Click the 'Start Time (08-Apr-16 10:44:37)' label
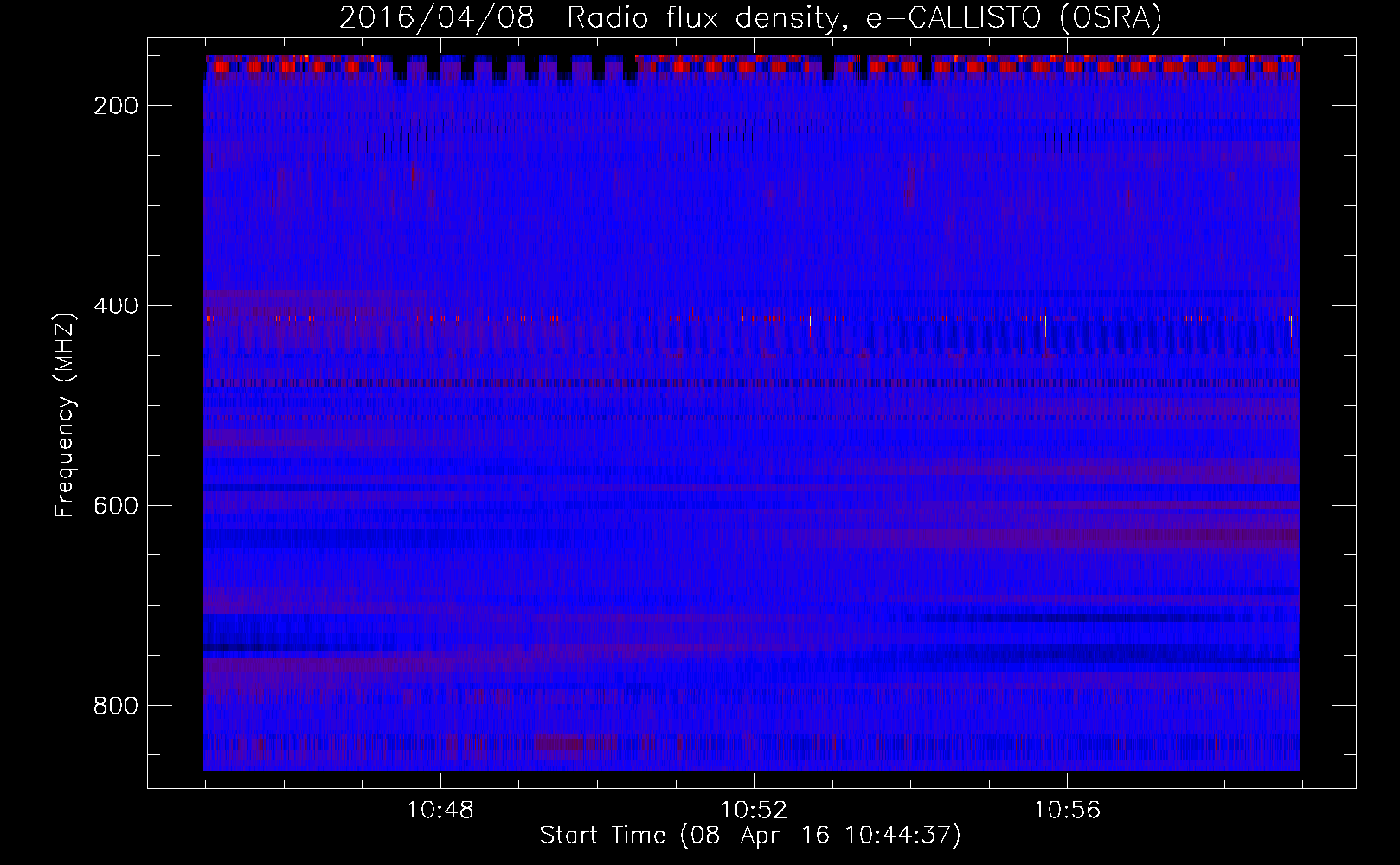This screenshot has width=1400, height=865. click(750, 836)
